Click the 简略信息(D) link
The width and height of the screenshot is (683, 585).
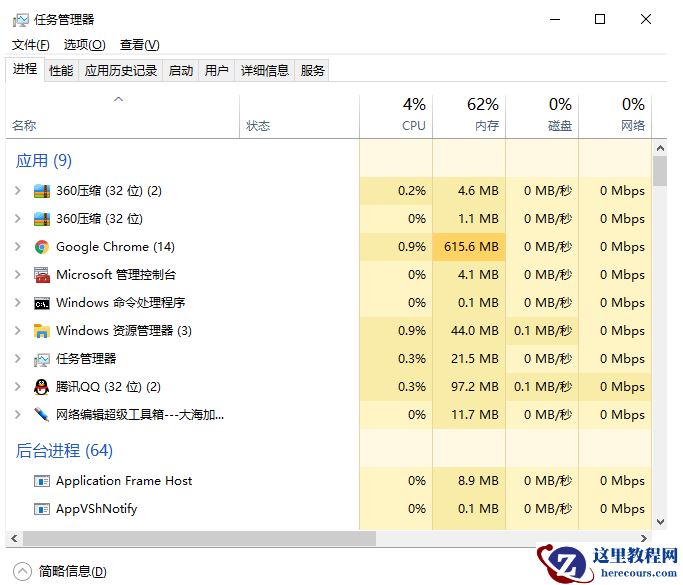(72, 571)
